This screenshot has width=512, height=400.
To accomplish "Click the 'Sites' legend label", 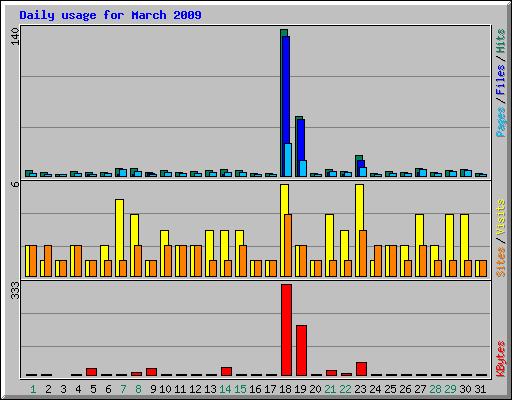I will (500, 262).
